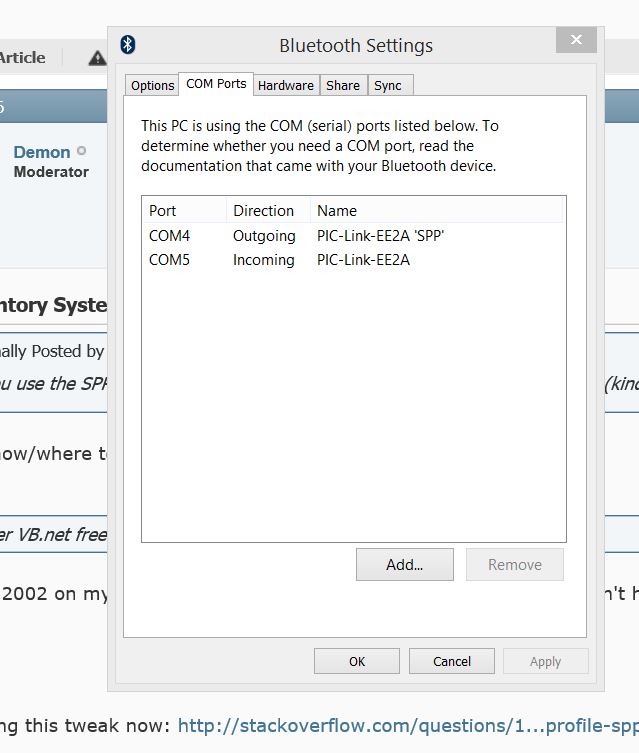Click the Direction column header
639x753 pixels.
pyautogui.click(x=264, y=211)
